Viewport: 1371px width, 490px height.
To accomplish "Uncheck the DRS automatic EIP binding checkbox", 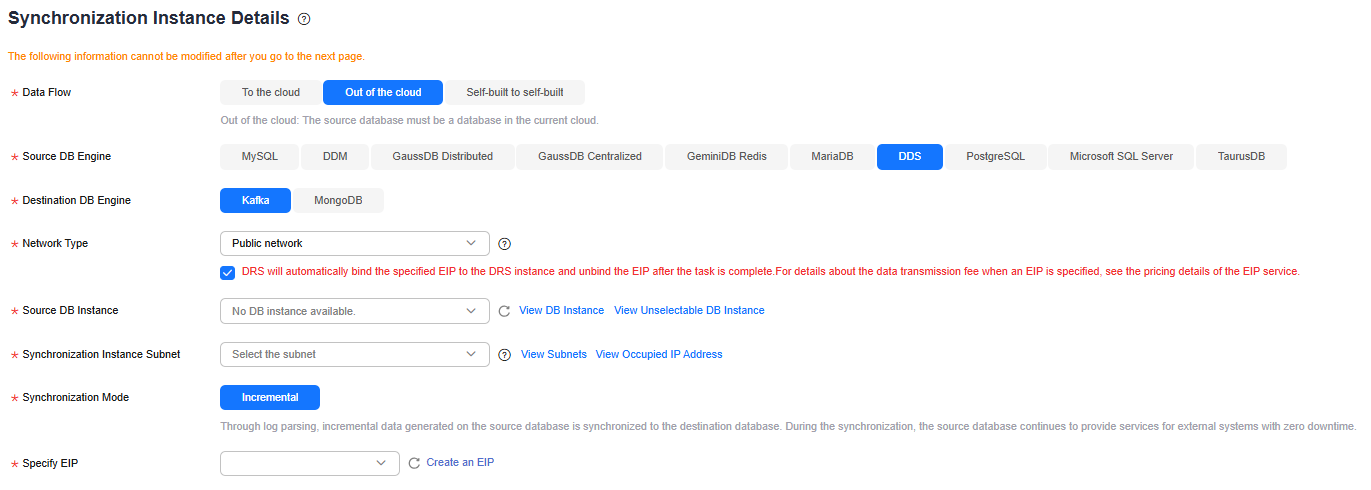I will (228, 272).
